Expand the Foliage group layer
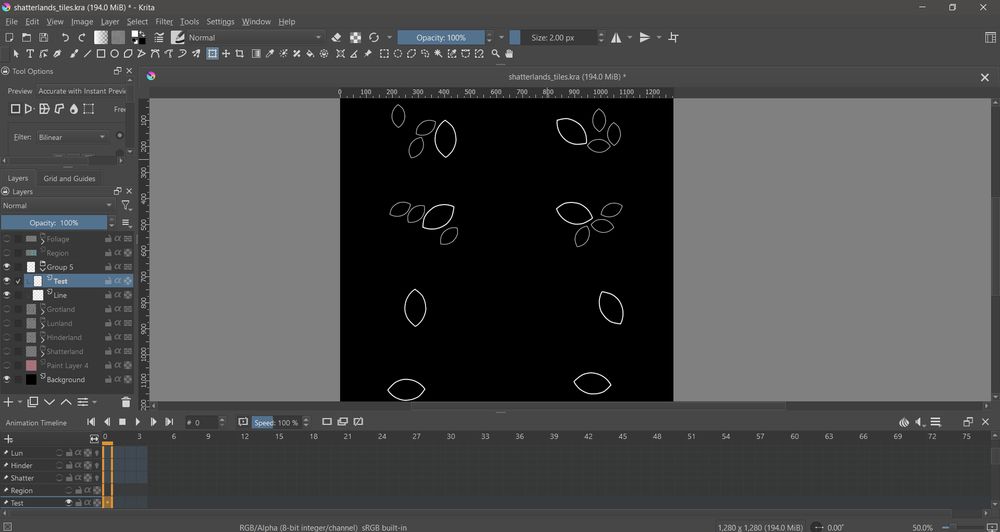 pyautogui.click(x=43, y=240)
